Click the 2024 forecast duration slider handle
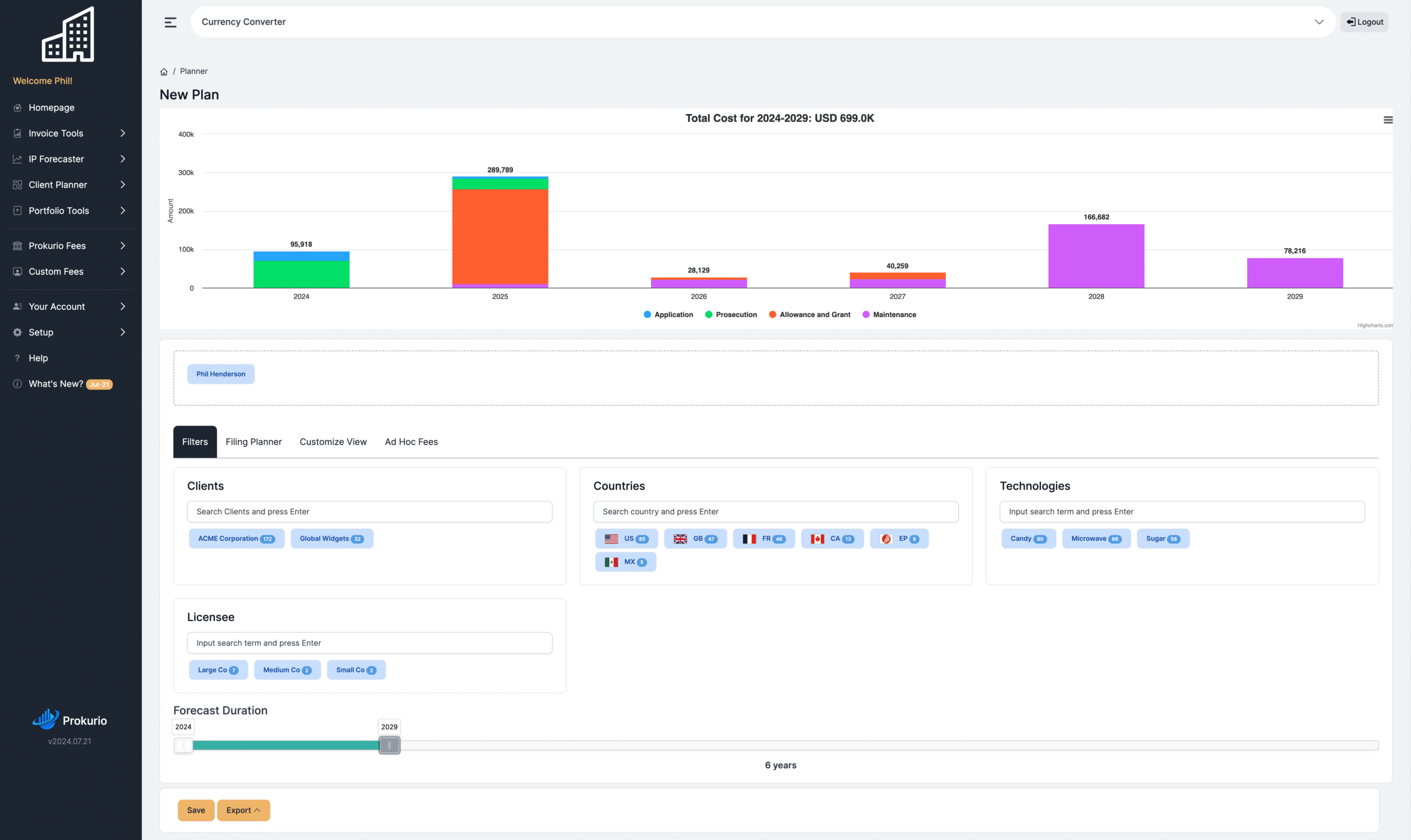Image resolution: width=1411 pixels, height=840 pixels. [x=184, y=745]
